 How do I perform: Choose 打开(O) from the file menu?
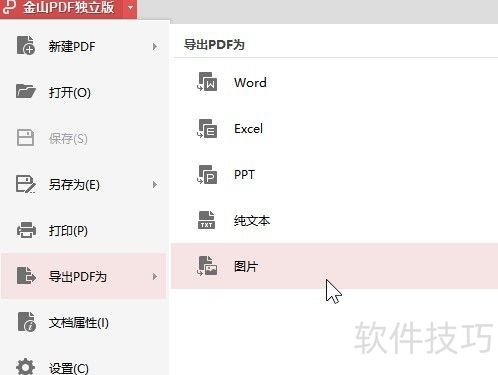pos(84,92)
